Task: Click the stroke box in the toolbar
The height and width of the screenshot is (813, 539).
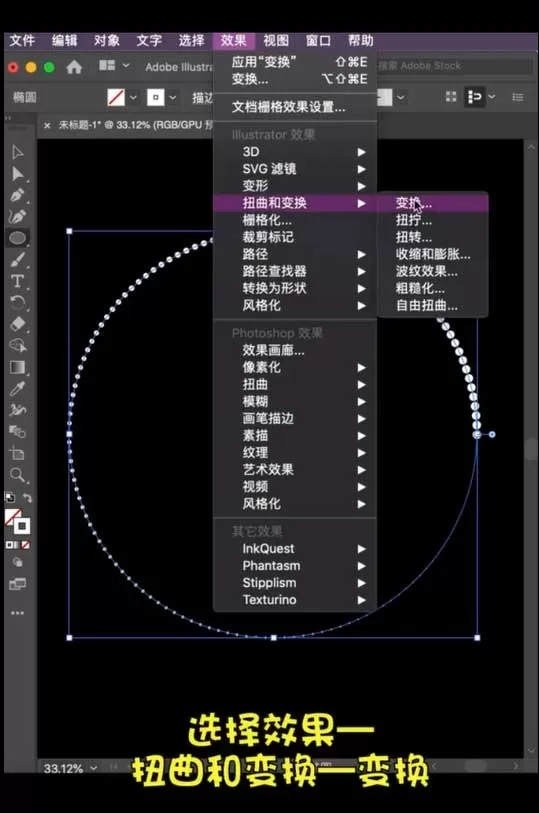Action: click(22, 526)
